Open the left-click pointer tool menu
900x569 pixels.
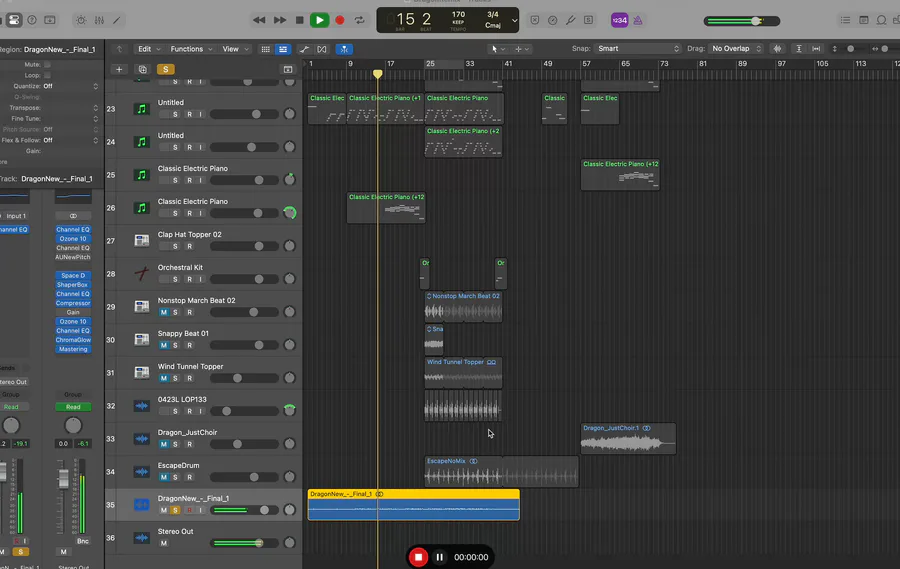[x=497, y=49]
